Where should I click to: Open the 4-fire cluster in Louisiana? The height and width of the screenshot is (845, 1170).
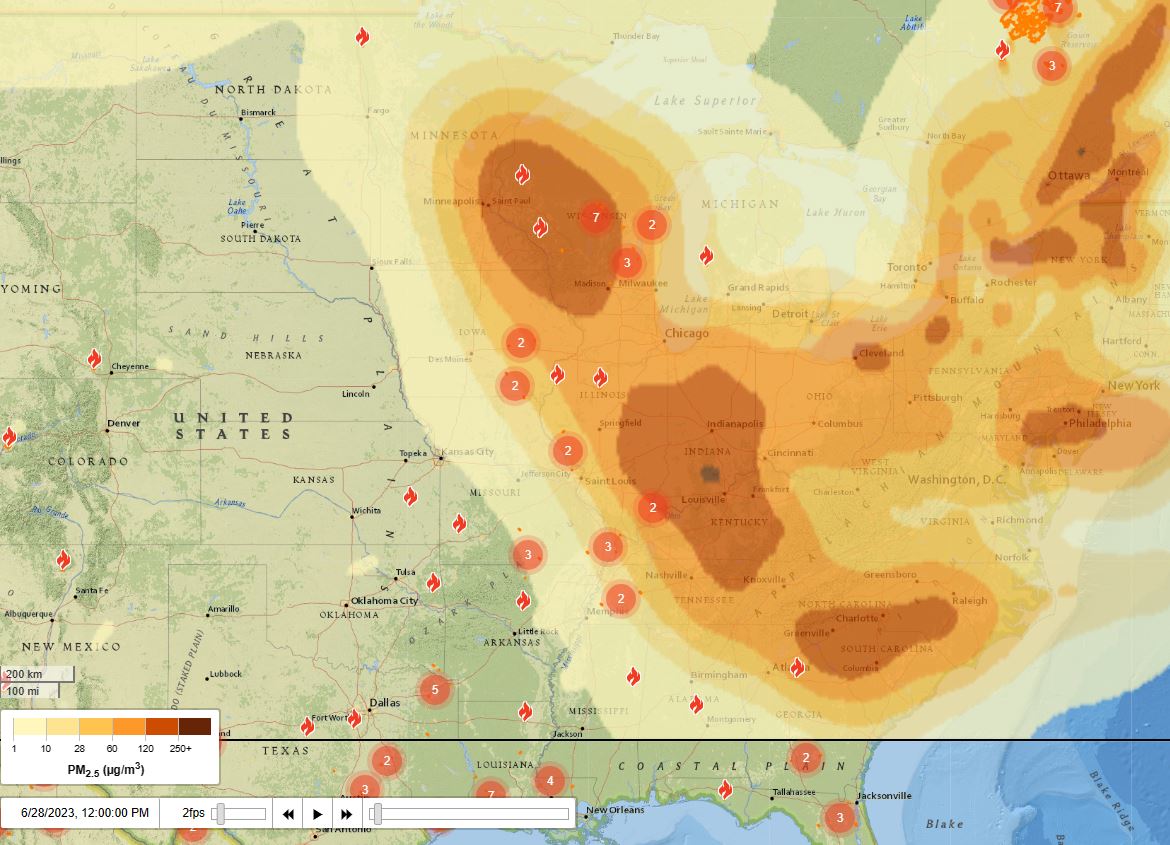pyautogui.click(x=550, y=781)
